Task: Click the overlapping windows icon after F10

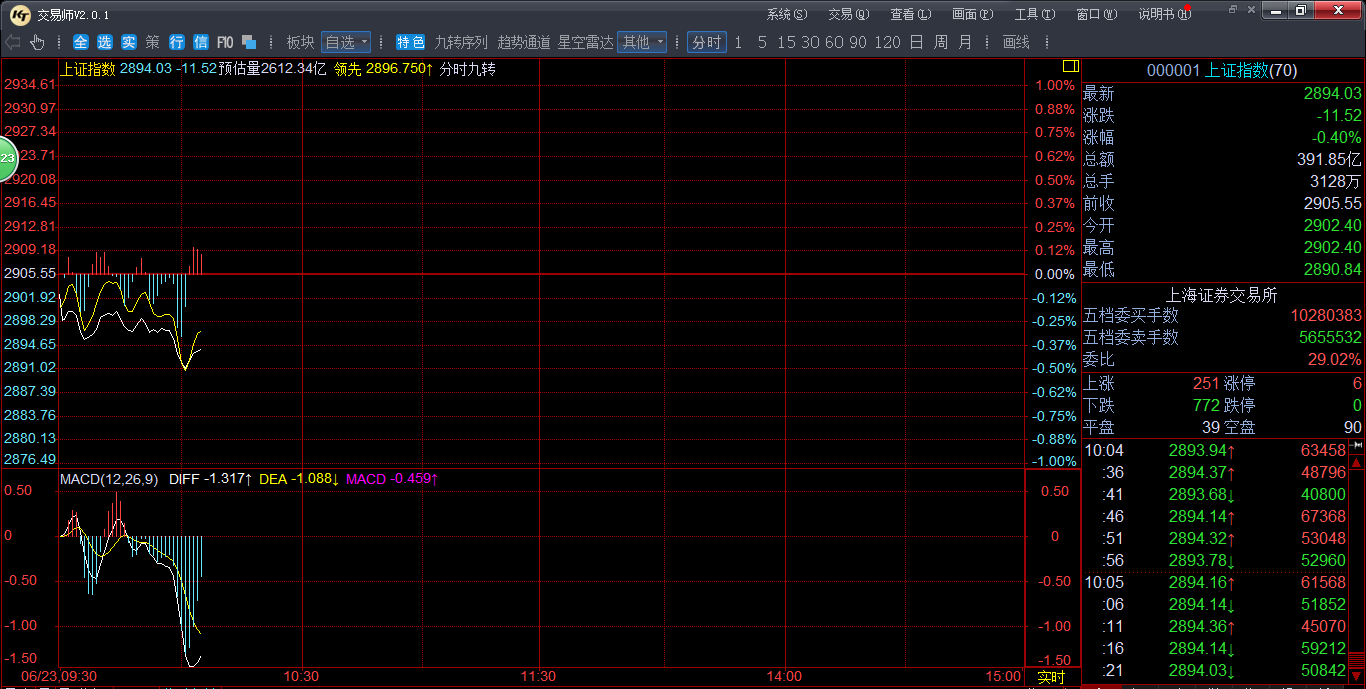Action: [249, 42]
